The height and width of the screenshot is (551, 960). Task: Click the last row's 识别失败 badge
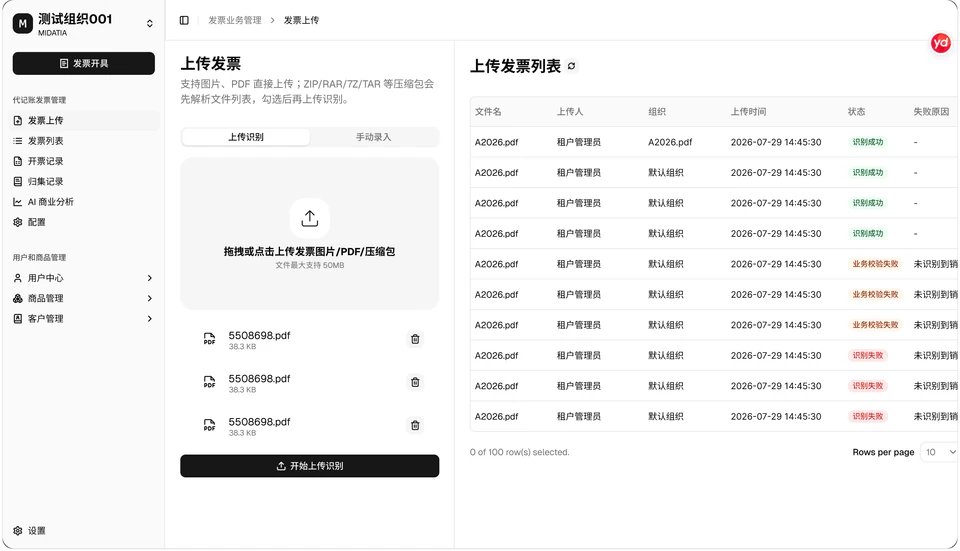tap(868, 416)
